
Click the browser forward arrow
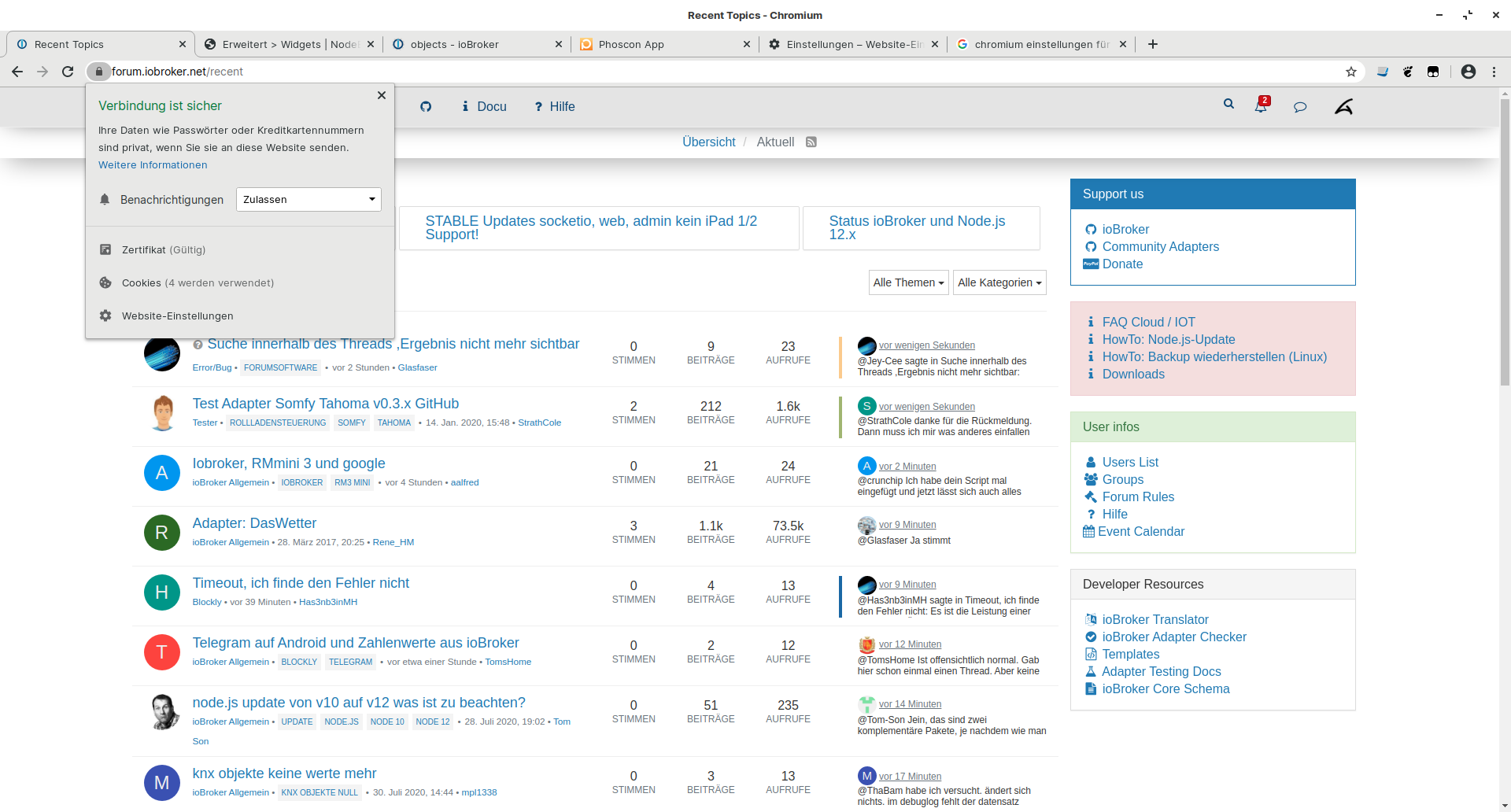[42, 72]
